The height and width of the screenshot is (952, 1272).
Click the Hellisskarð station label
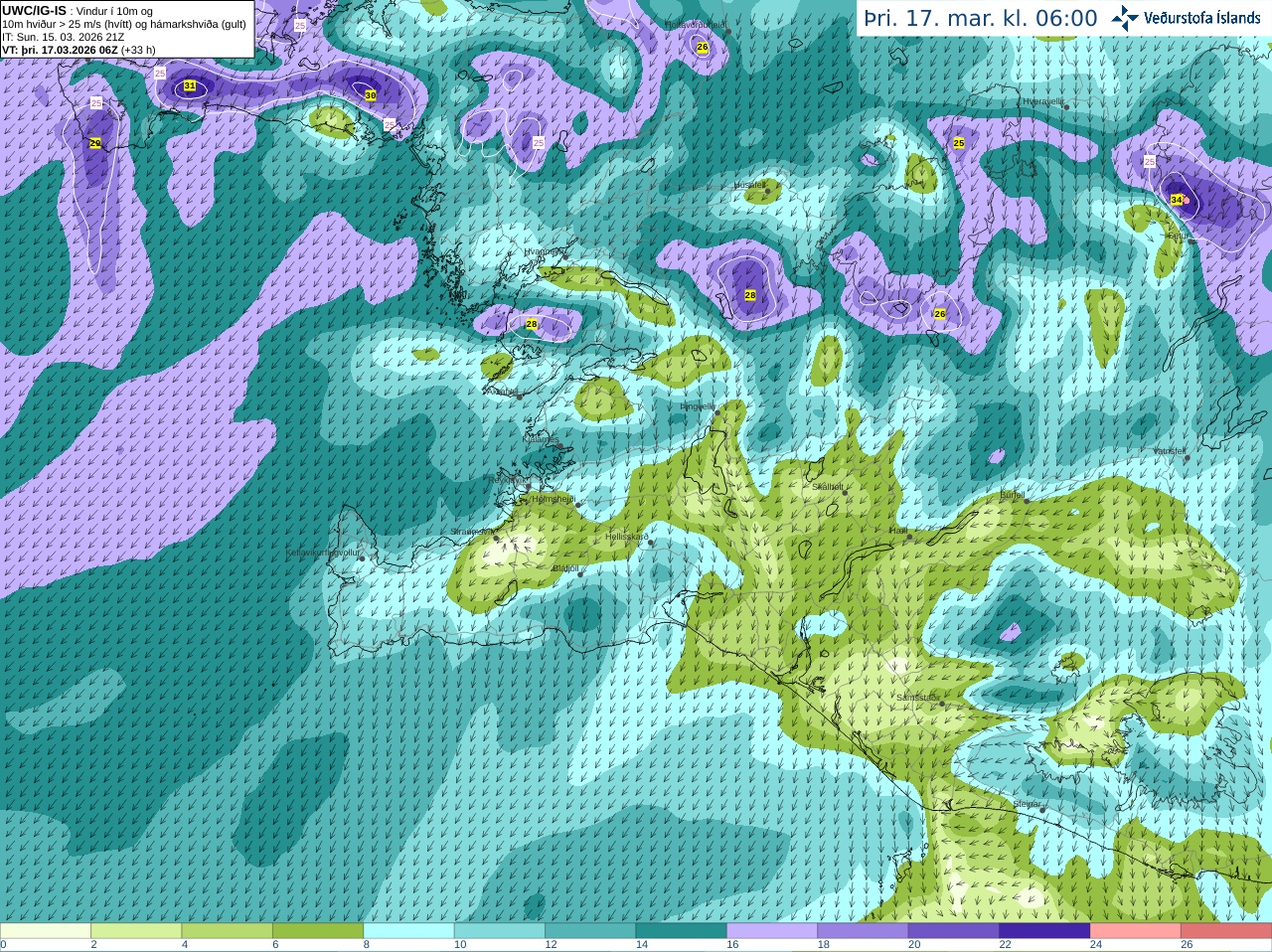(x=627, y=537)
